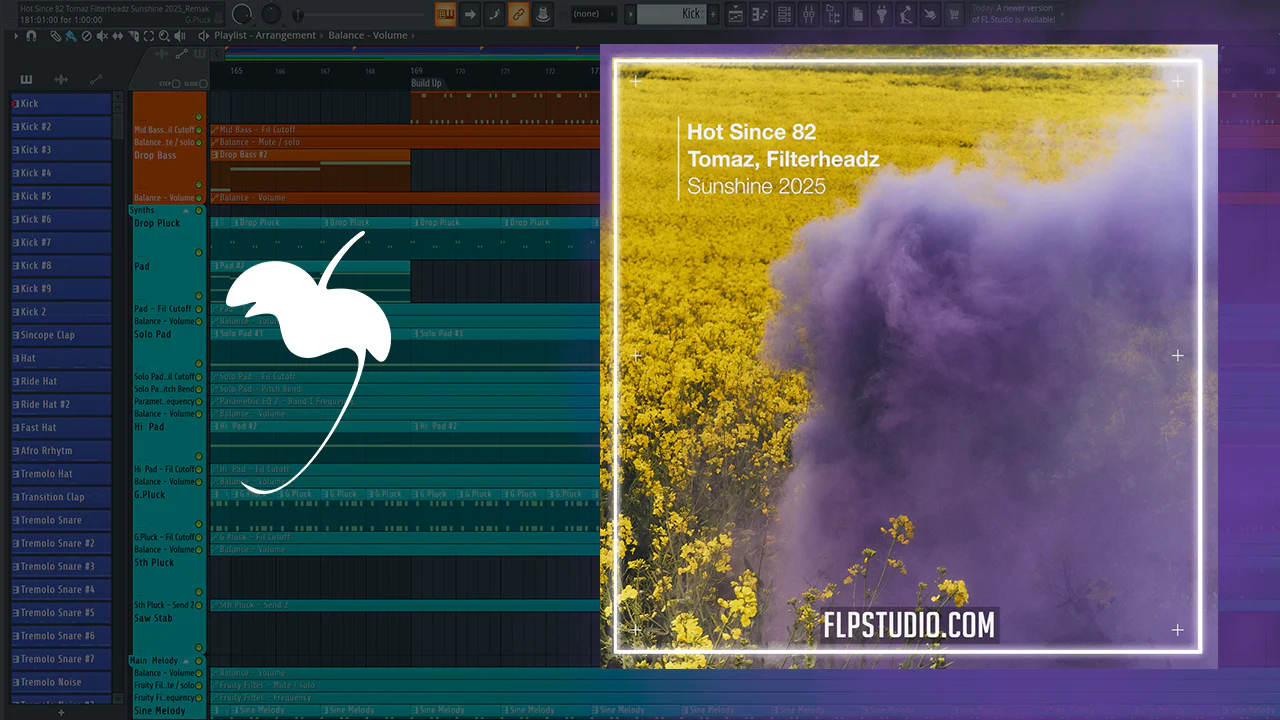This screenshot has width=1280, height=720.
Task: Add a new pattern at picker bottom
Action: coord(61,712)
